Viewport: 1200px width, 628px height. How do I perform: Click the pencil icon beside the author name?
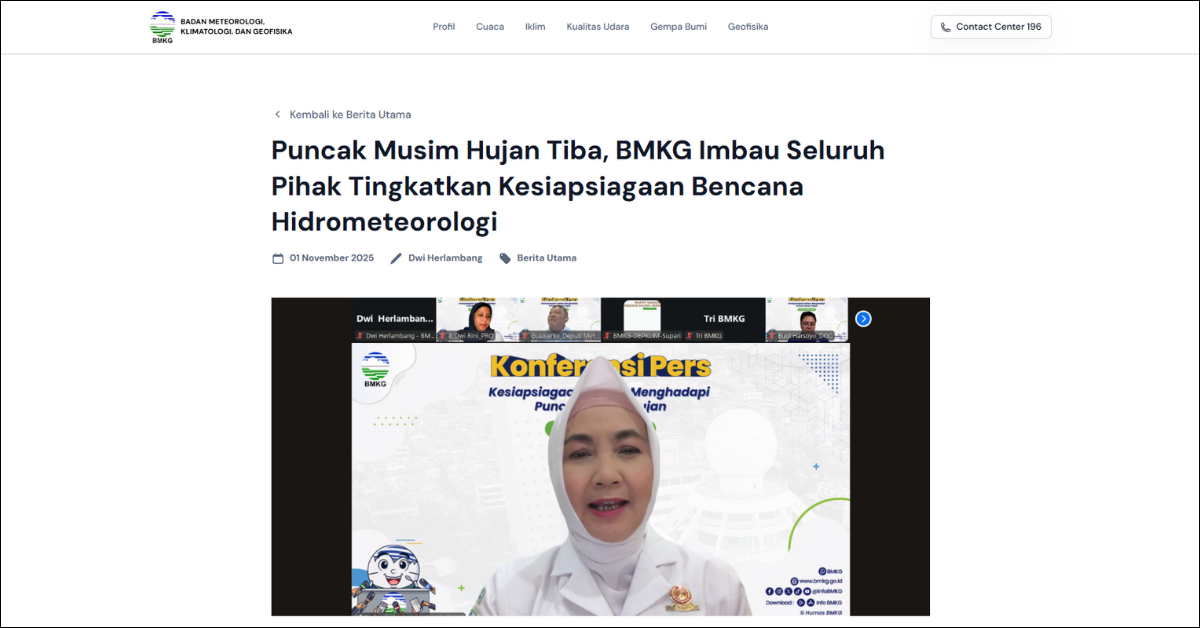(396, 258)
